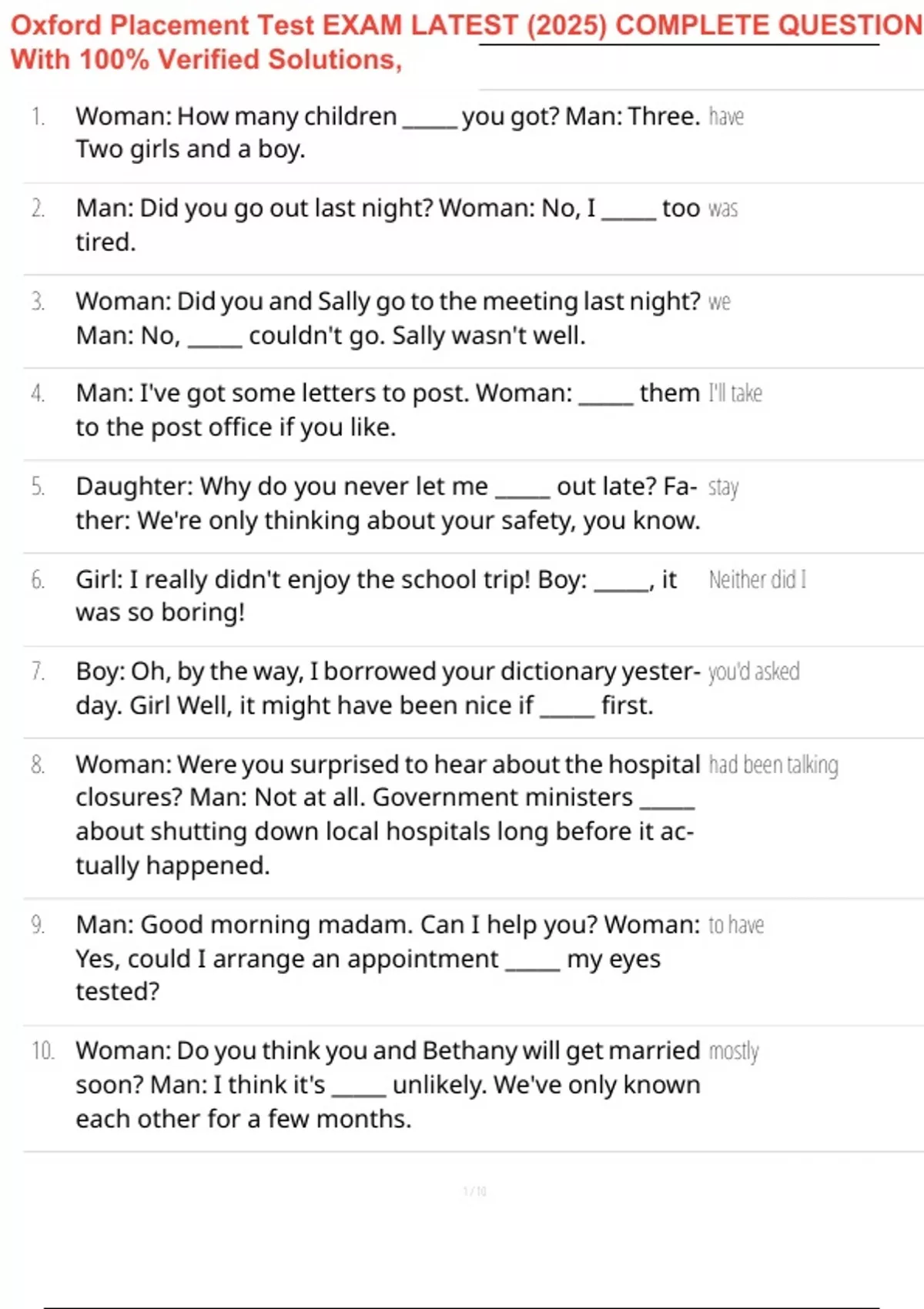Click the answer 'was' for question 2
924x1309 pixels.
723,209
